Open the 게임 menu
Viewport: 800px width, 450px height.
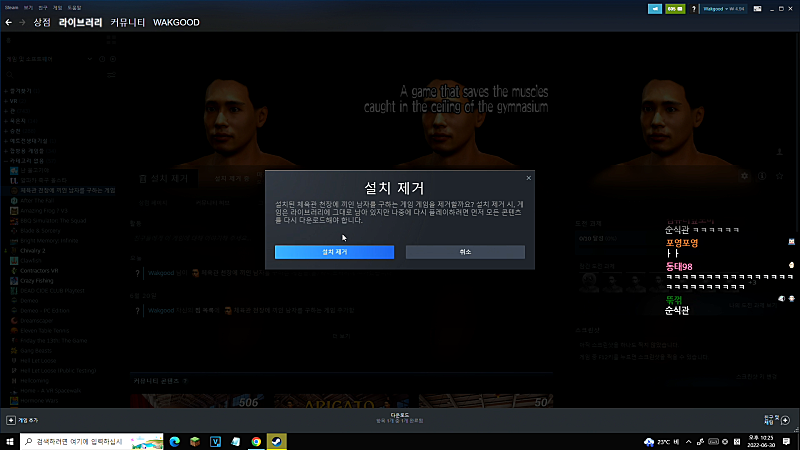(58, 8)
